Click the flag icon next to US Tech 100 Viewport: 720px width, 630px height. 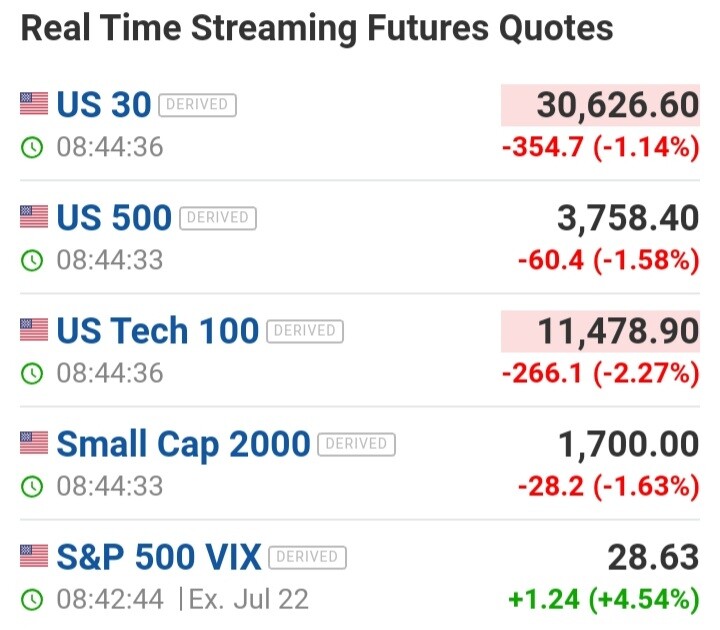click(x=34, y=330)
